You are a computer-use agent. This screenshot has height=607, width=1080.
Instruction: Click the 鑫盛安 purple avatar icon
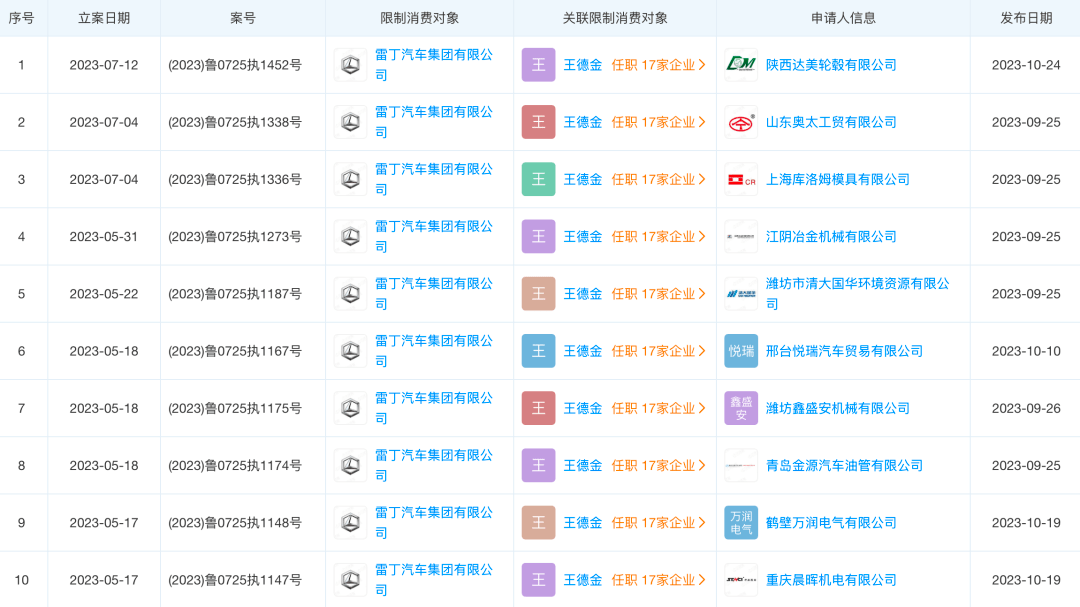coord(741,408)
